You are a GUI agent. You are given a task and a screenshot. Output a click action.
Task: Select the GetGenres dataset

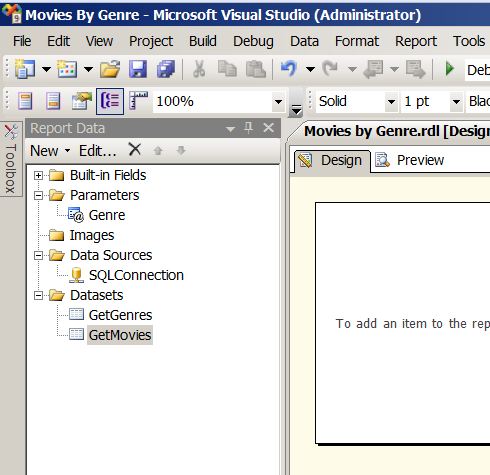(x=120, y=315)
